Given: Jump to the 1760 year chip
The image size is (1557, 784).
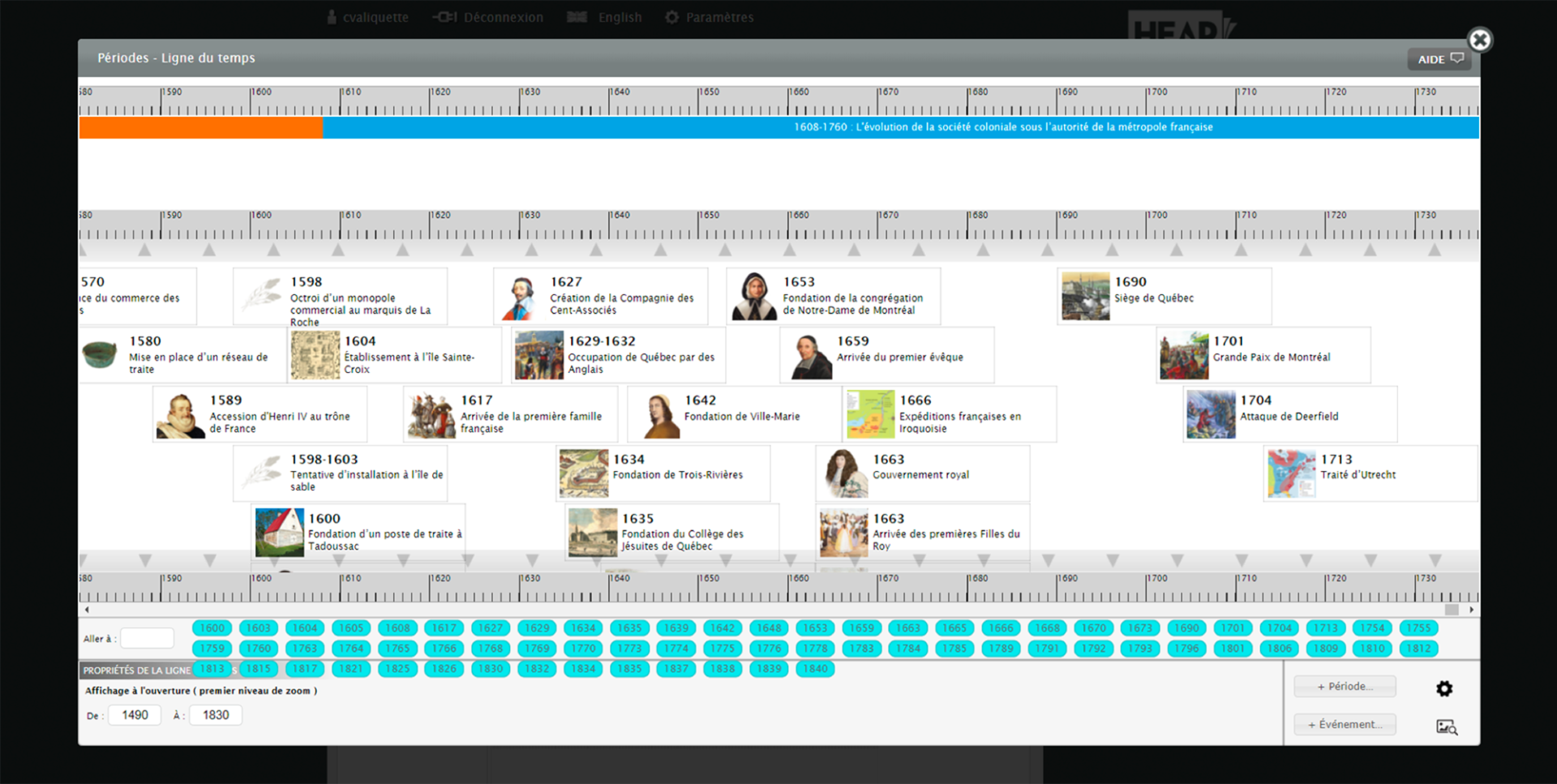Looking at the screenshot, I should pyautogui.click(x=259, y=649).
